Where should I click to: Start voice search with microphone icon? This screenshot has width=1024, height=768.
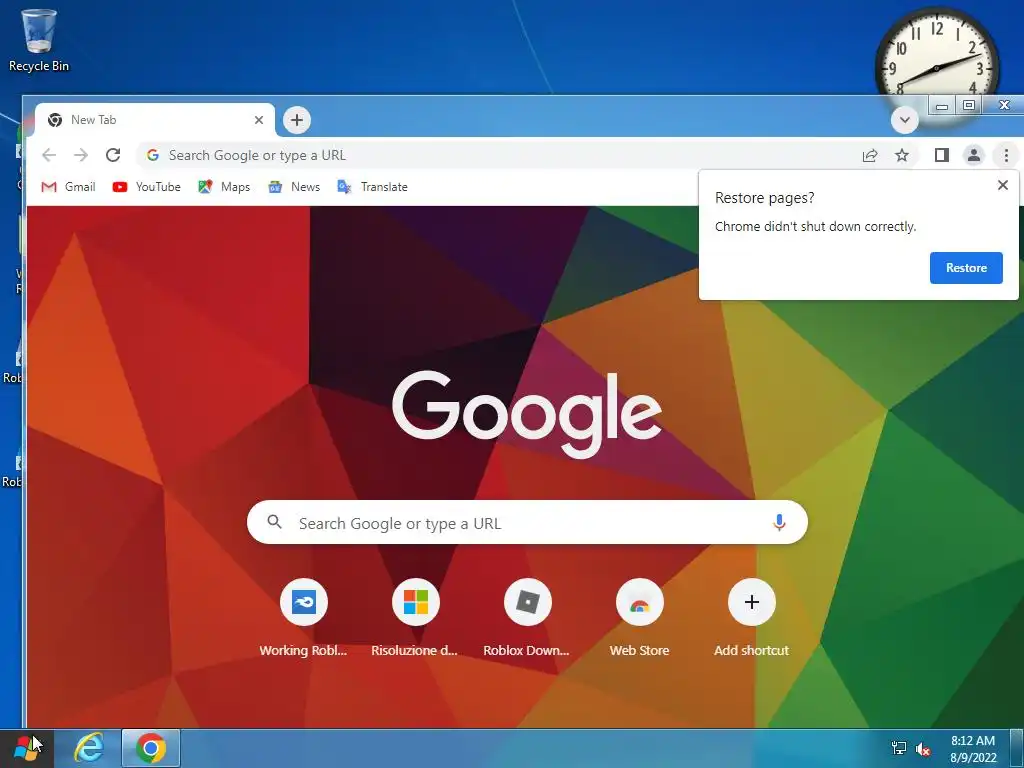(778, 522)
